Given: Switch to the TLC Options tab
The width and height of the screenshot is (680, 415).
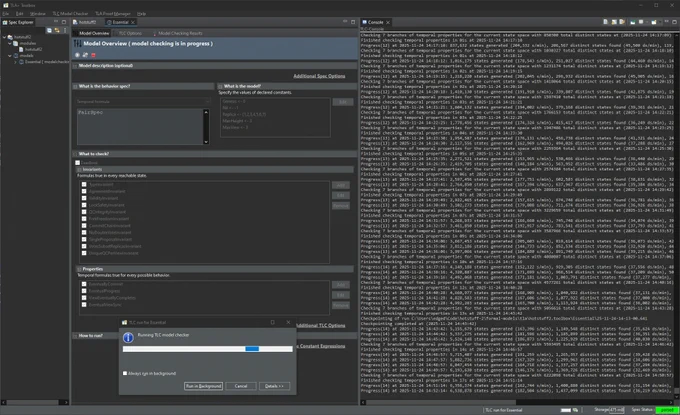Looking at the screenshot, I should (x=130, y=33).
